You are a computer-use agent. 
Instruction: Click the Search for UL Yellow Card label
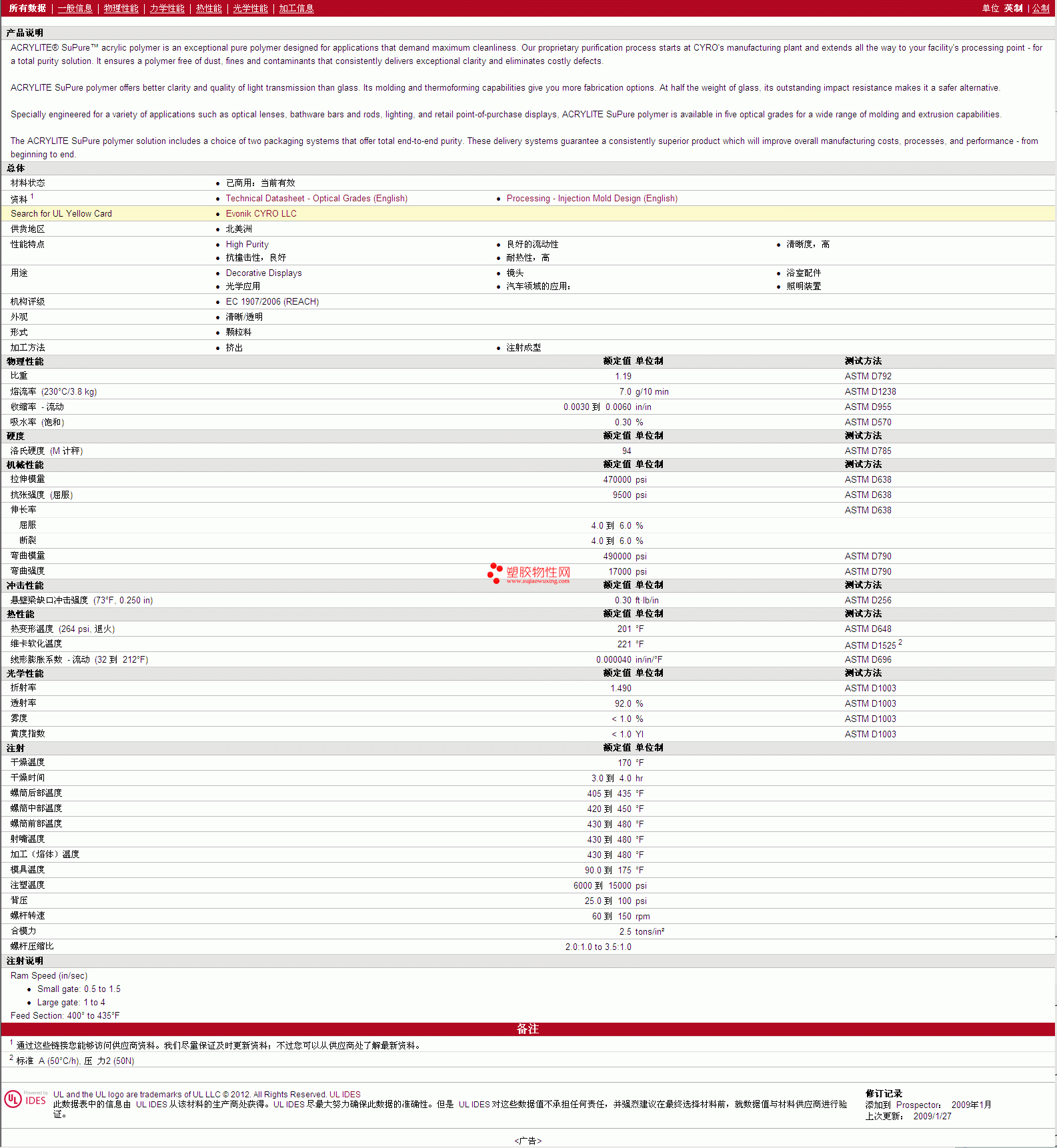coord(61,213)
